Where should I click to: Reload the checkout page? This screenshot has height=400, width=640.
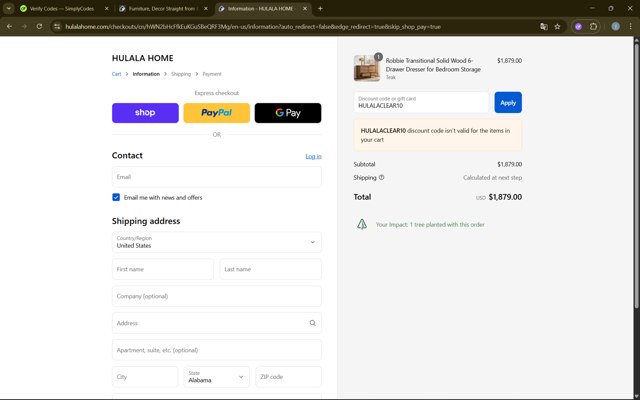pos(39,27)
